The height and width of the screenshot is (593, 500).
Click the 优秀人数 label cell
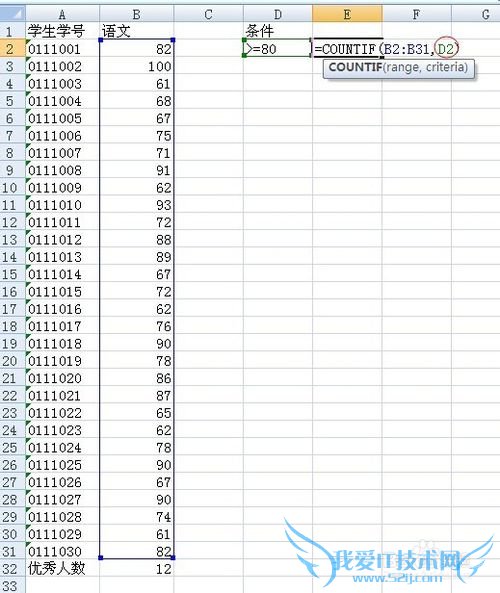62,569
